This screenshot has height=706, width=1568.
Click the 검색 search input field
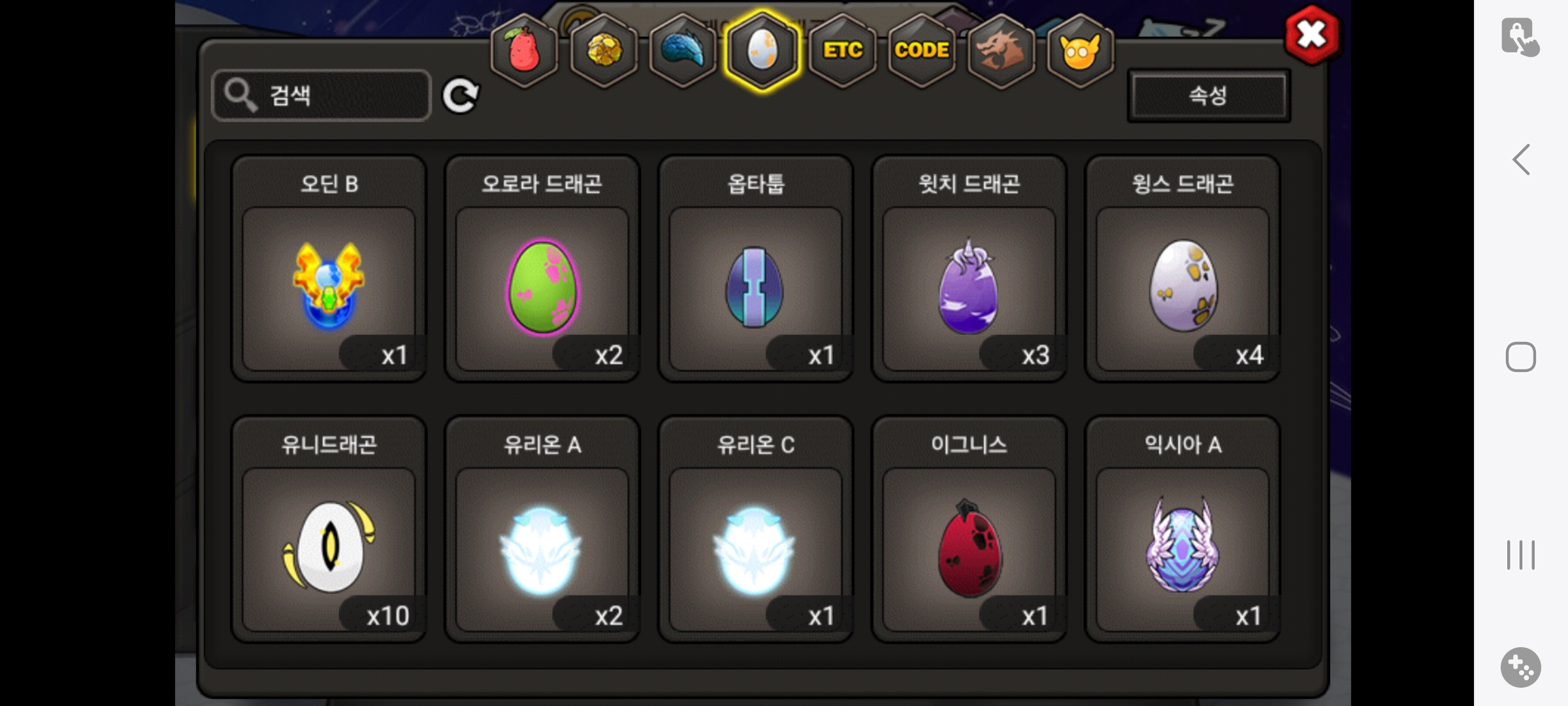pyautogui.click(x=322, y=95)
